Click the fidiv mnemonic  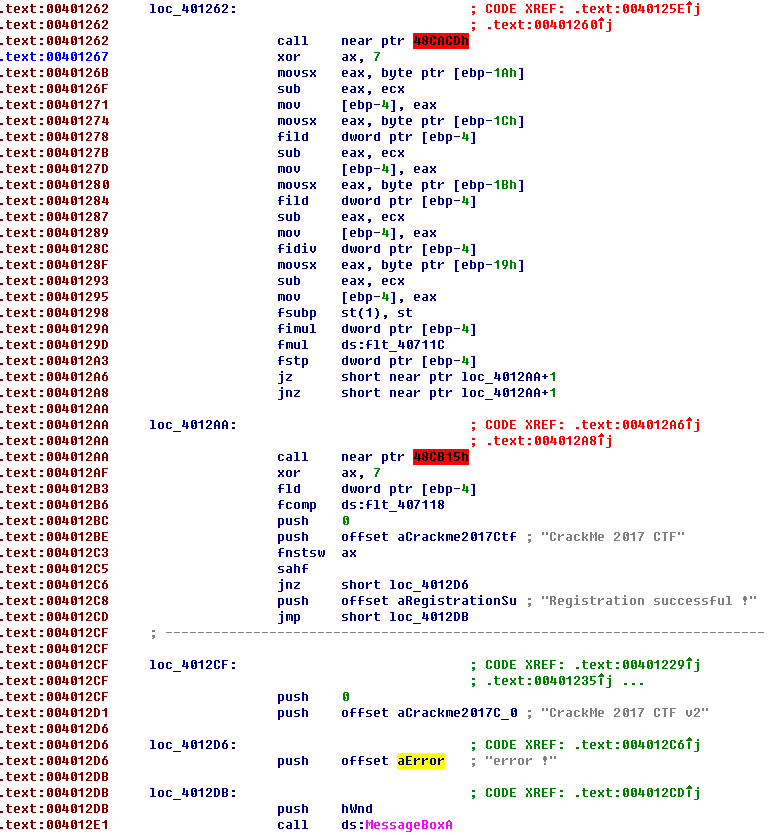(297, 249)
